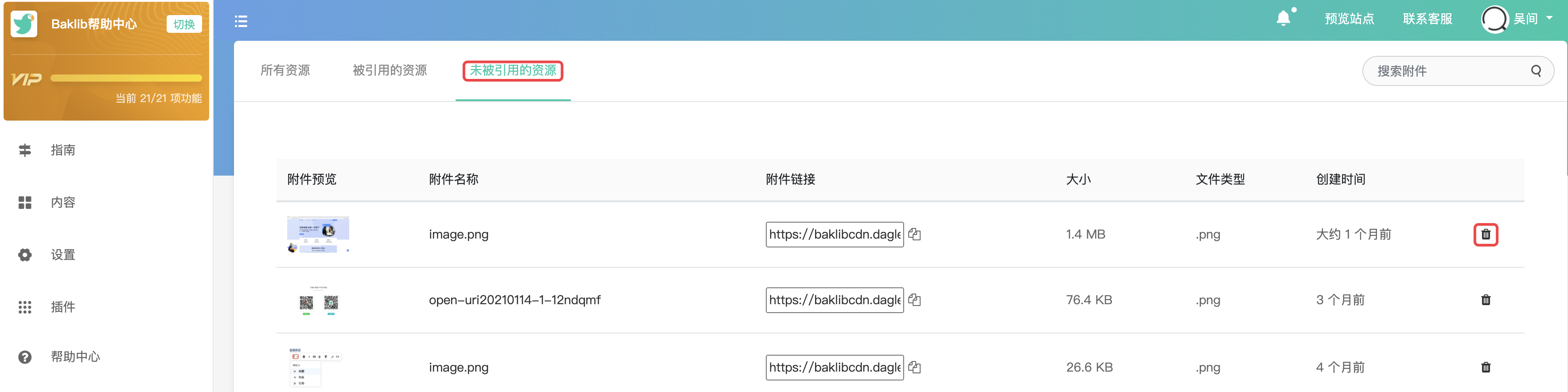Copy link of 26.6 KB image.png
This screenshot has height=392, width=1568.
click(x=914, y=367)
